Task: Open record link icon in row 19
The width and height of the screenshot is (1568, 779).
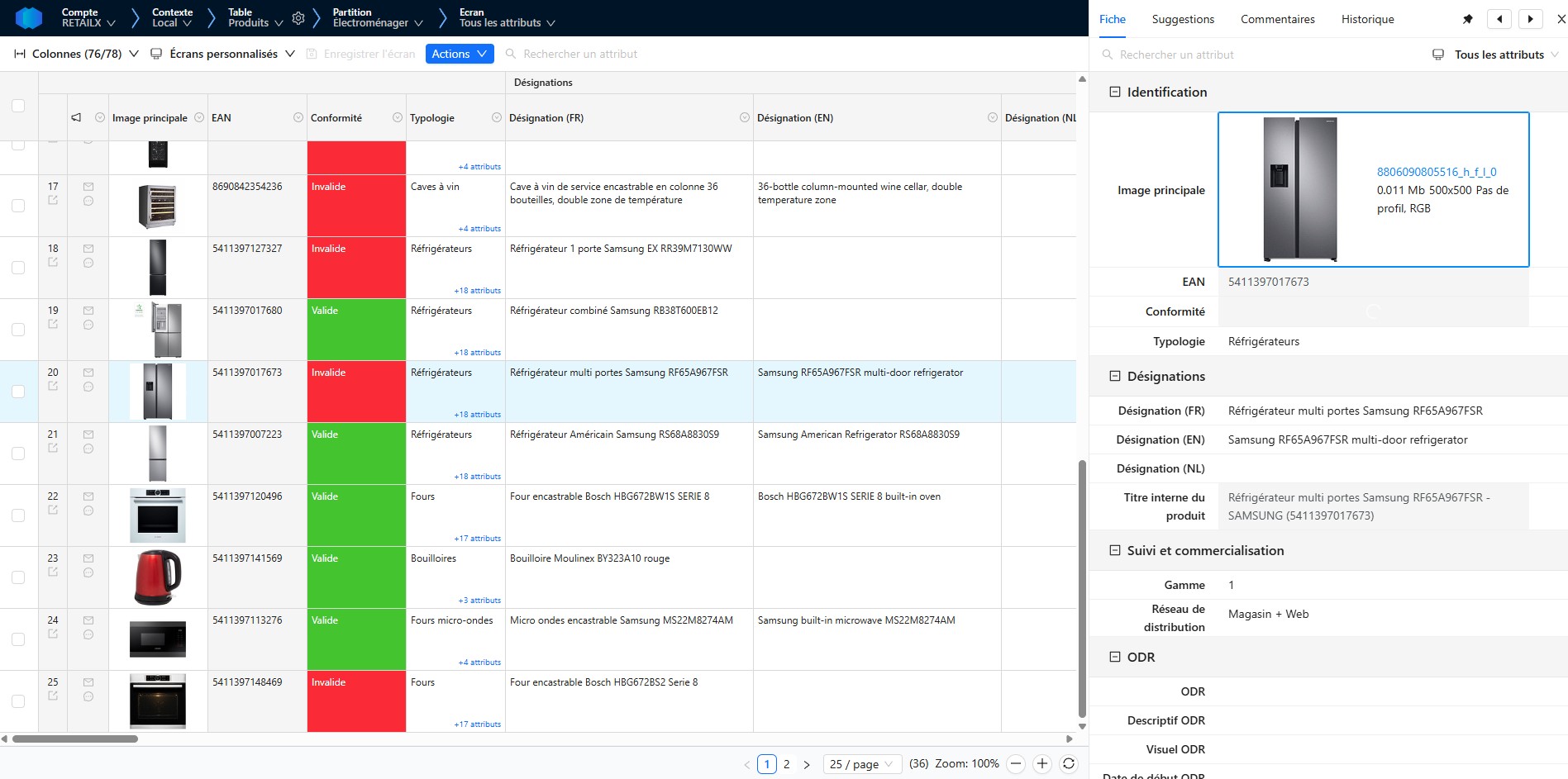Action: click(53, 324)
